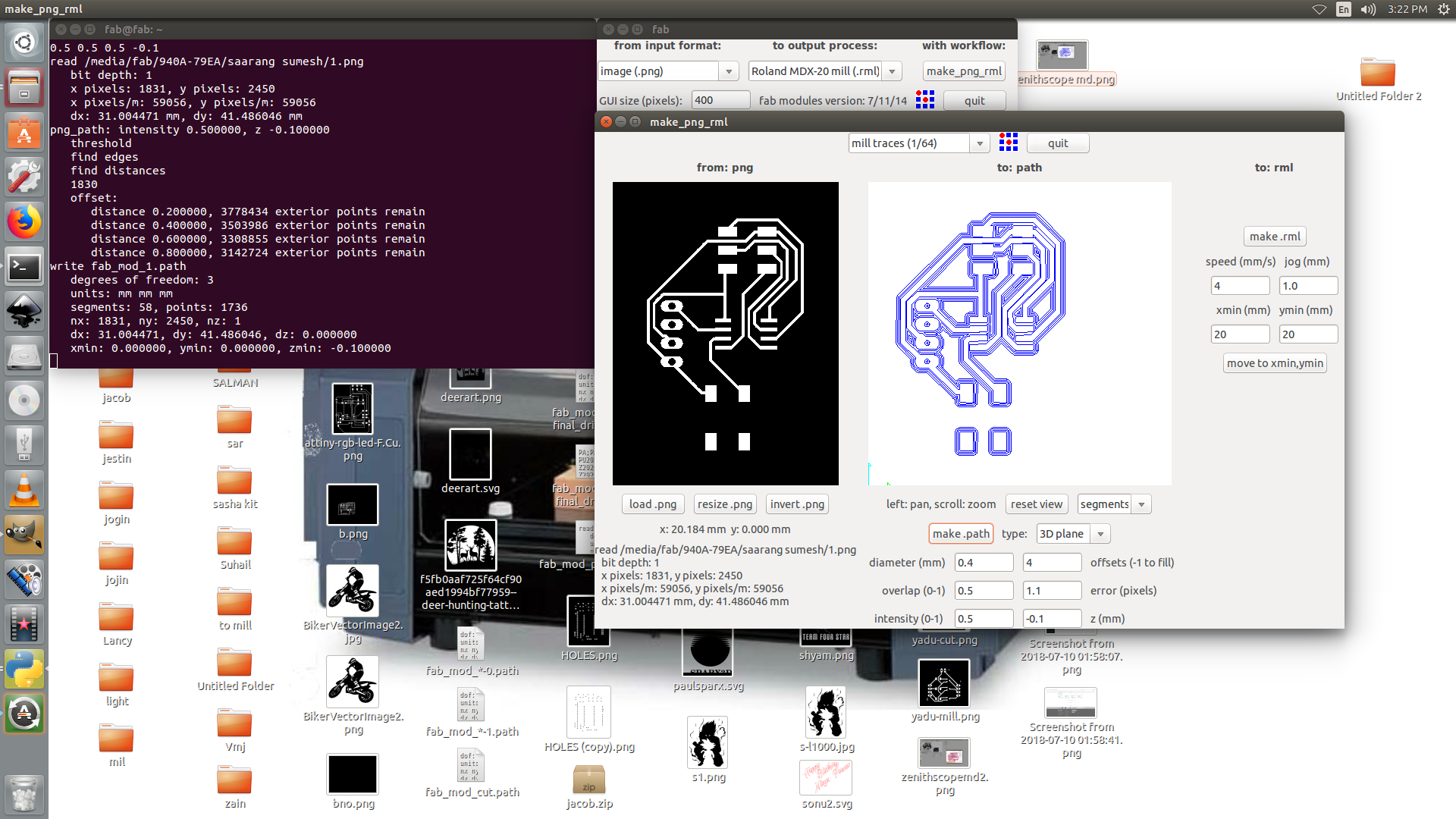Open Python IDLE launcher icon

coord(24,669)
